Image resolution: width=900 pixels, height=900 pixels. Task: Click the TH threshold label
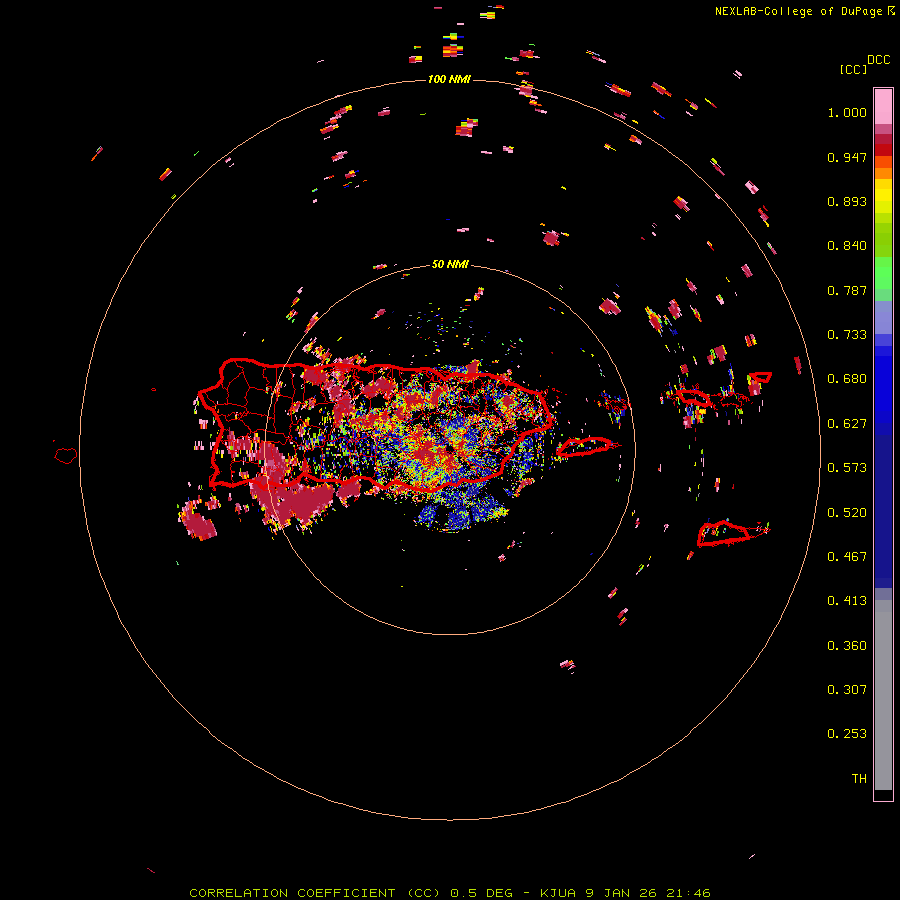click(859, 779)
